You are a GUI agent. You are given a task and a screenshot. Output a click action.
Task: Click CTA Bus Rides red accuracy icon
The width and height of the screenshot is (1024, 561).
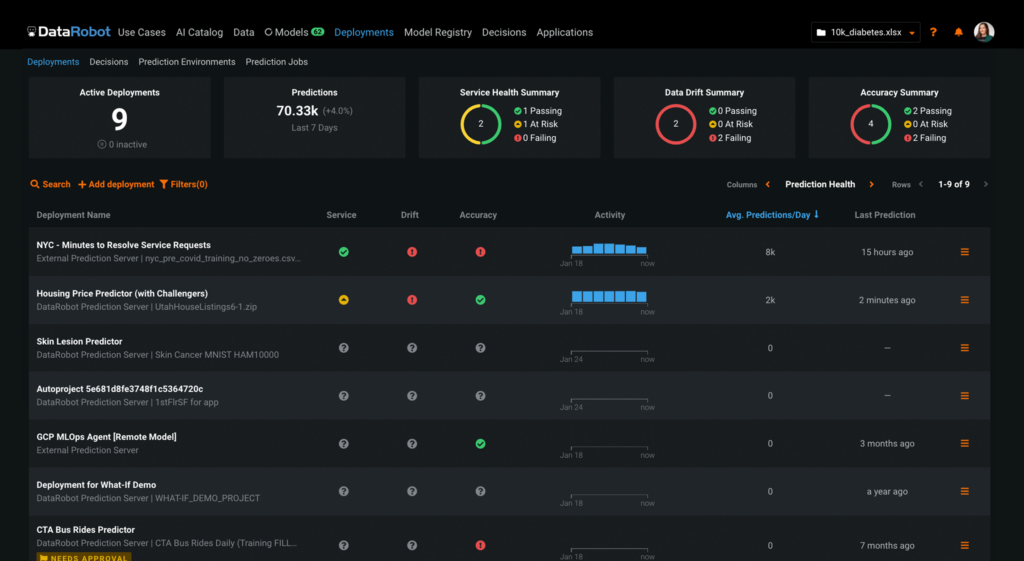[481, 545]
